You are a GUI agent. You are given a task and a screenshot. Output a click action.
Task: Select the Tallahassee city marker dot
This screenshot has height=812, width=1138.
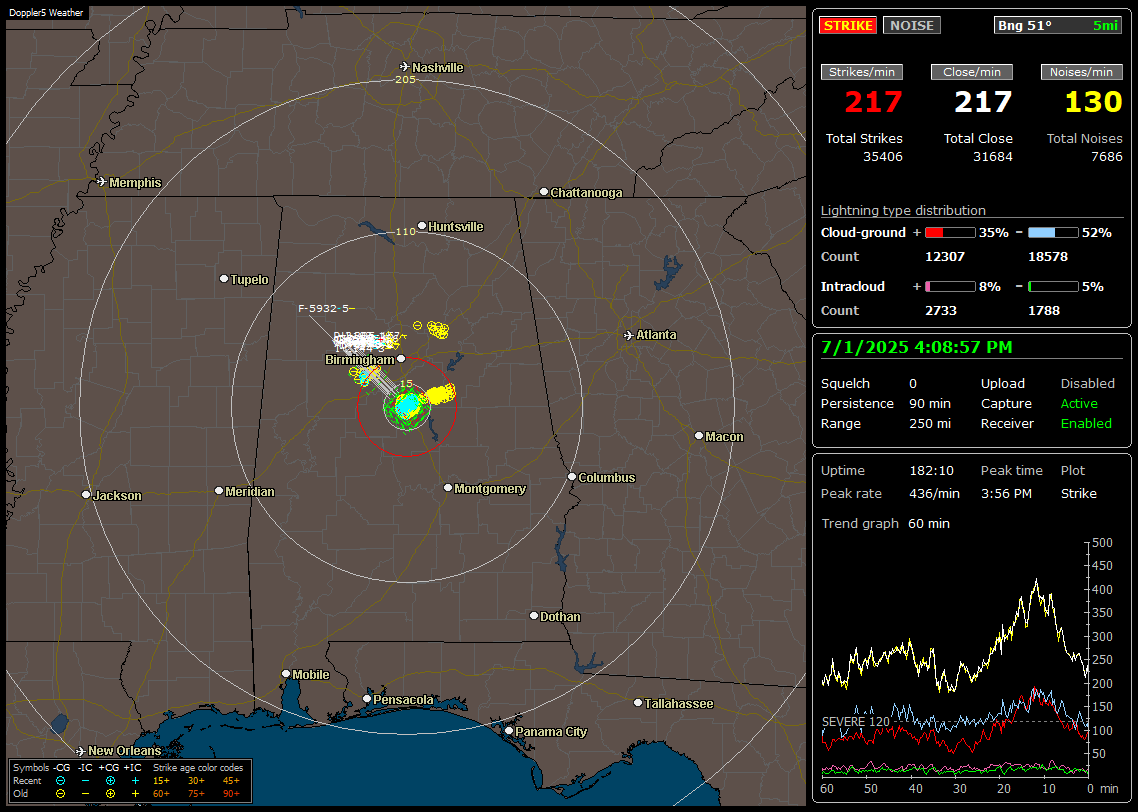[638, 702]
